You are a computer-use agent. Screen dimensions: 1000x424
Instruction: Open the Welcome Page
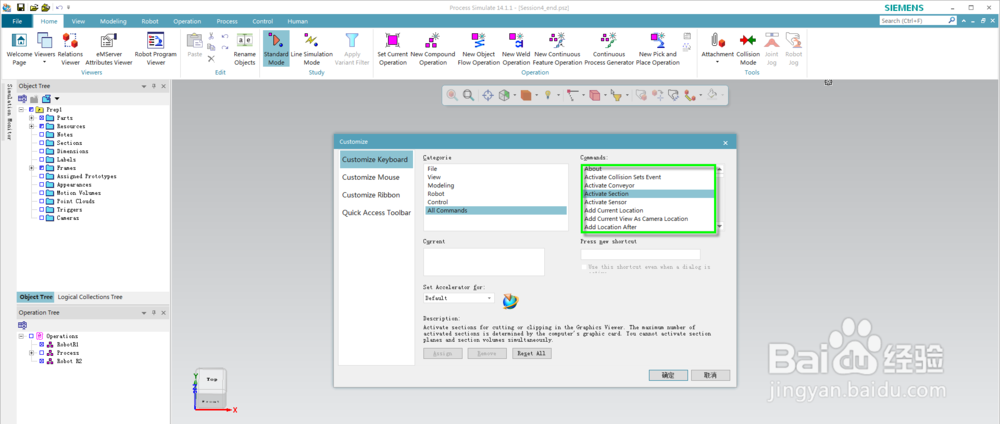click(19, 49)
